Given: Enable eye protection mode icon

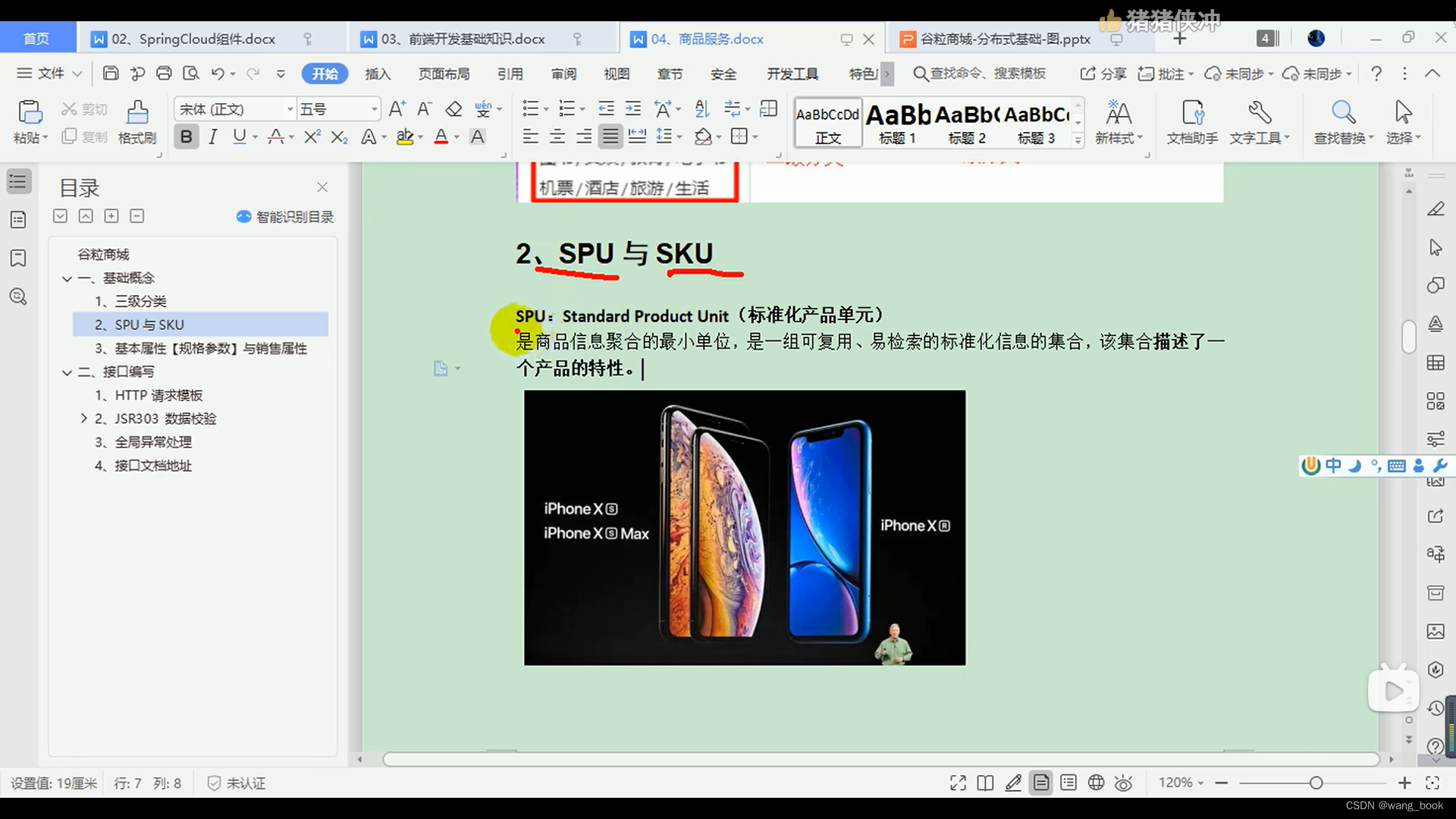Looking at the screenshot, I should pyautogui.click(x=1124, y=783).
